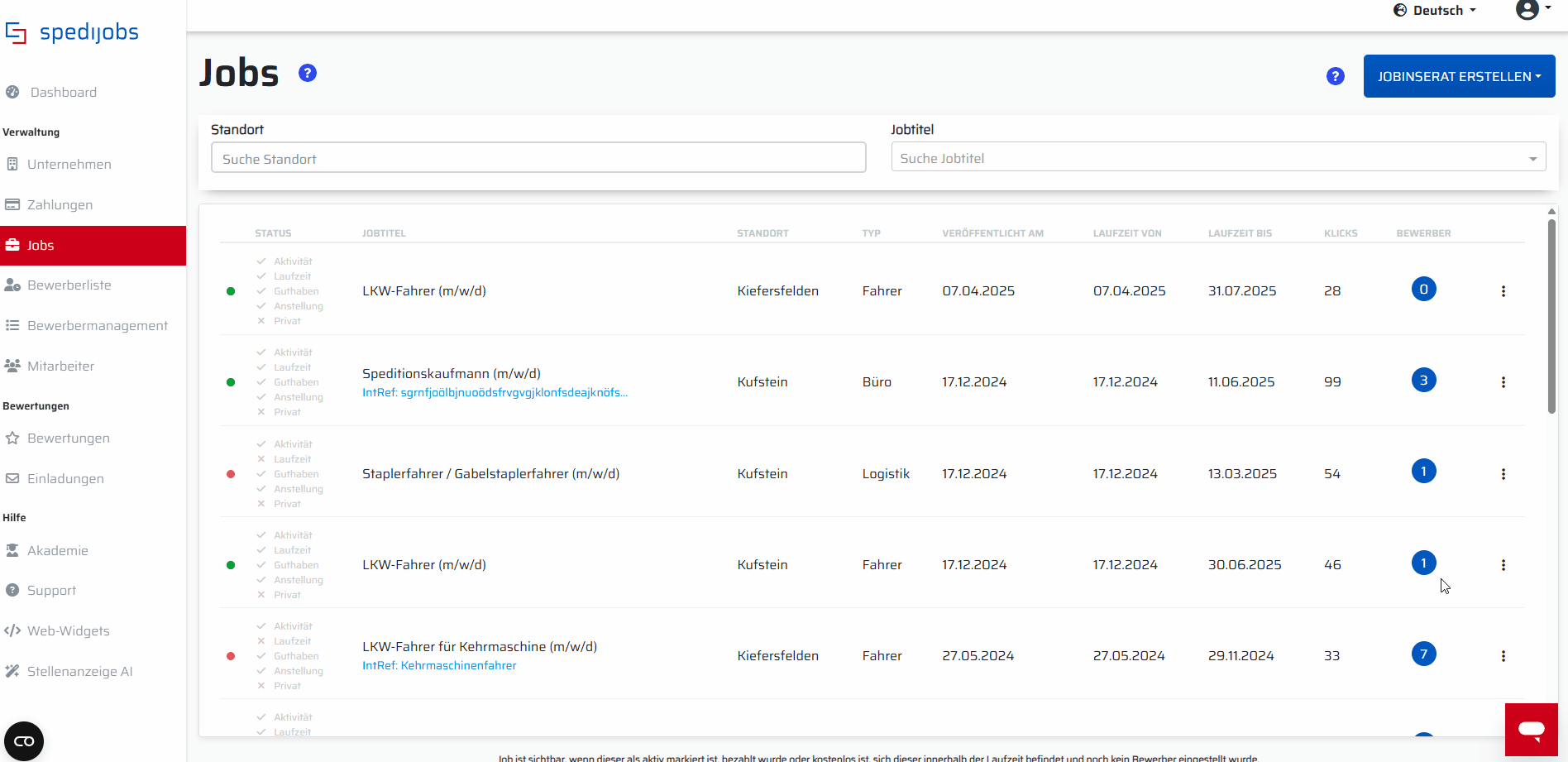
Task: Open Speditionskaufmann (m/w/d) job title
Action: tap(452, 373)
